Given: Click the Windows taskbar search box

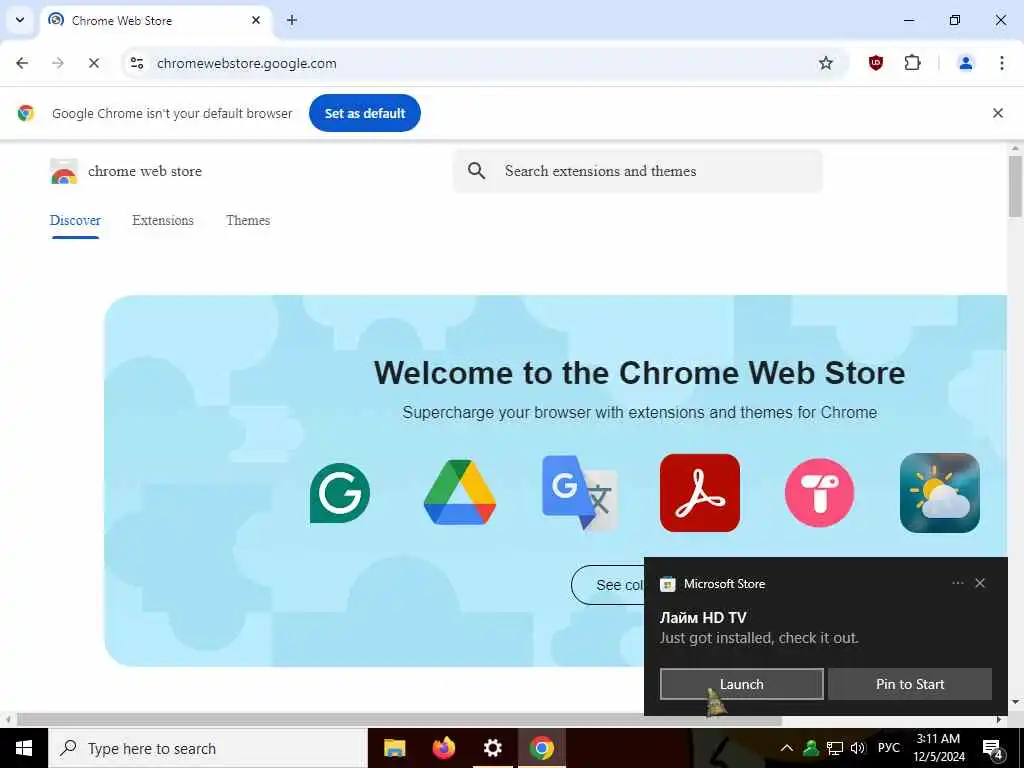Looking at the screenshot, I should [x=208, y=748].
